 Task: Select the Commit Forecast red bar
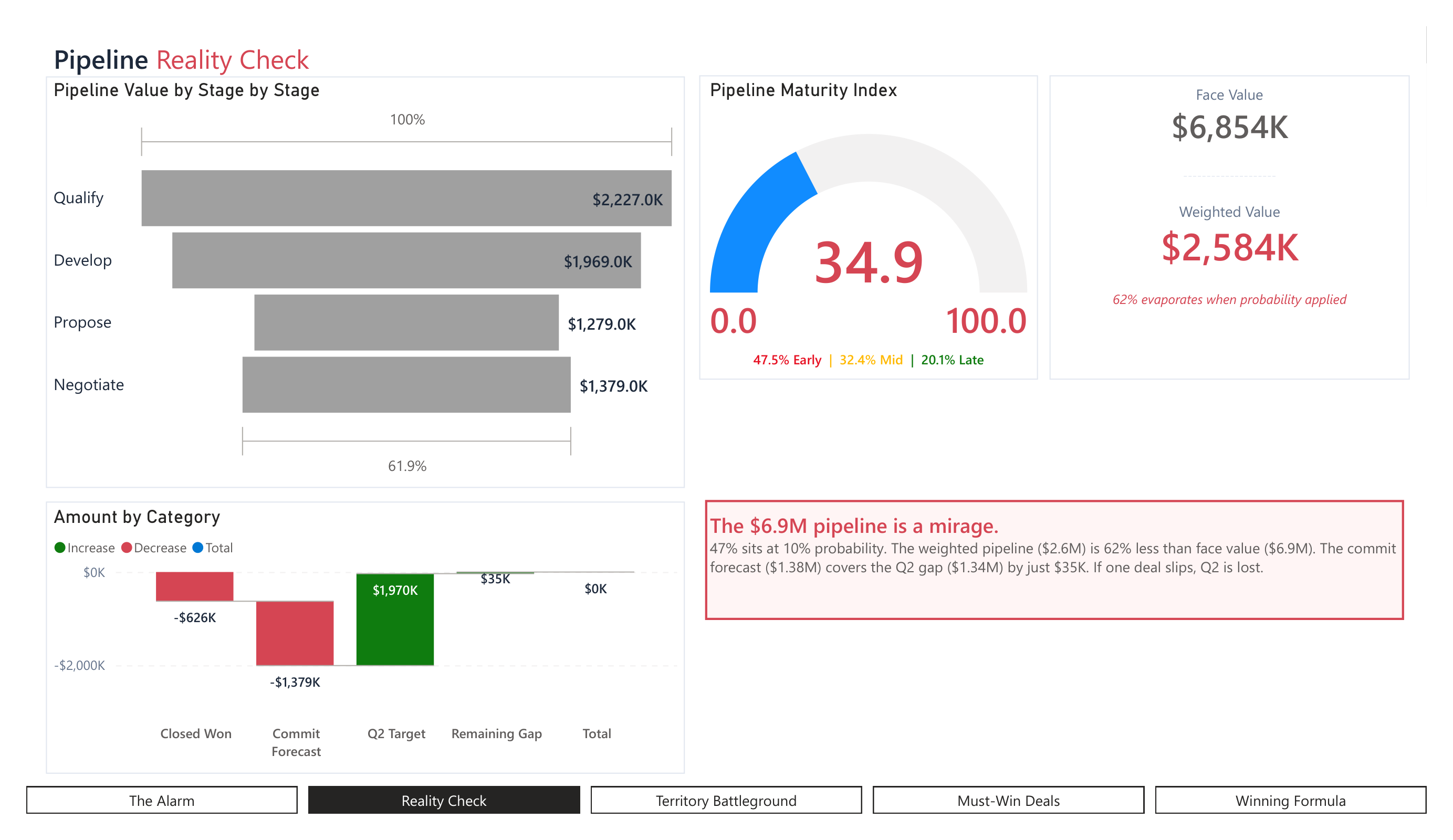(295, 633)
